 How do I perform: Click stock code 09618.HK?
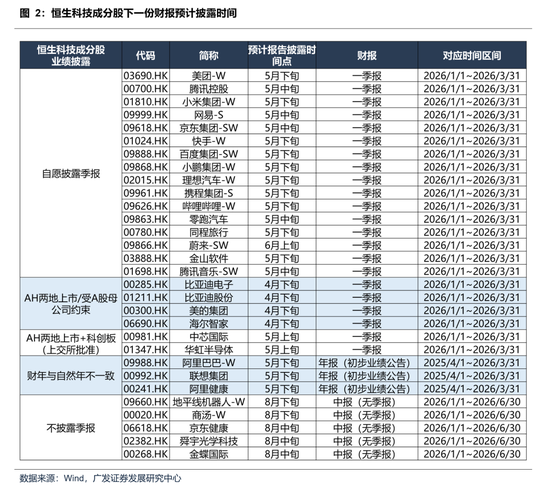[x=146, y=128]
